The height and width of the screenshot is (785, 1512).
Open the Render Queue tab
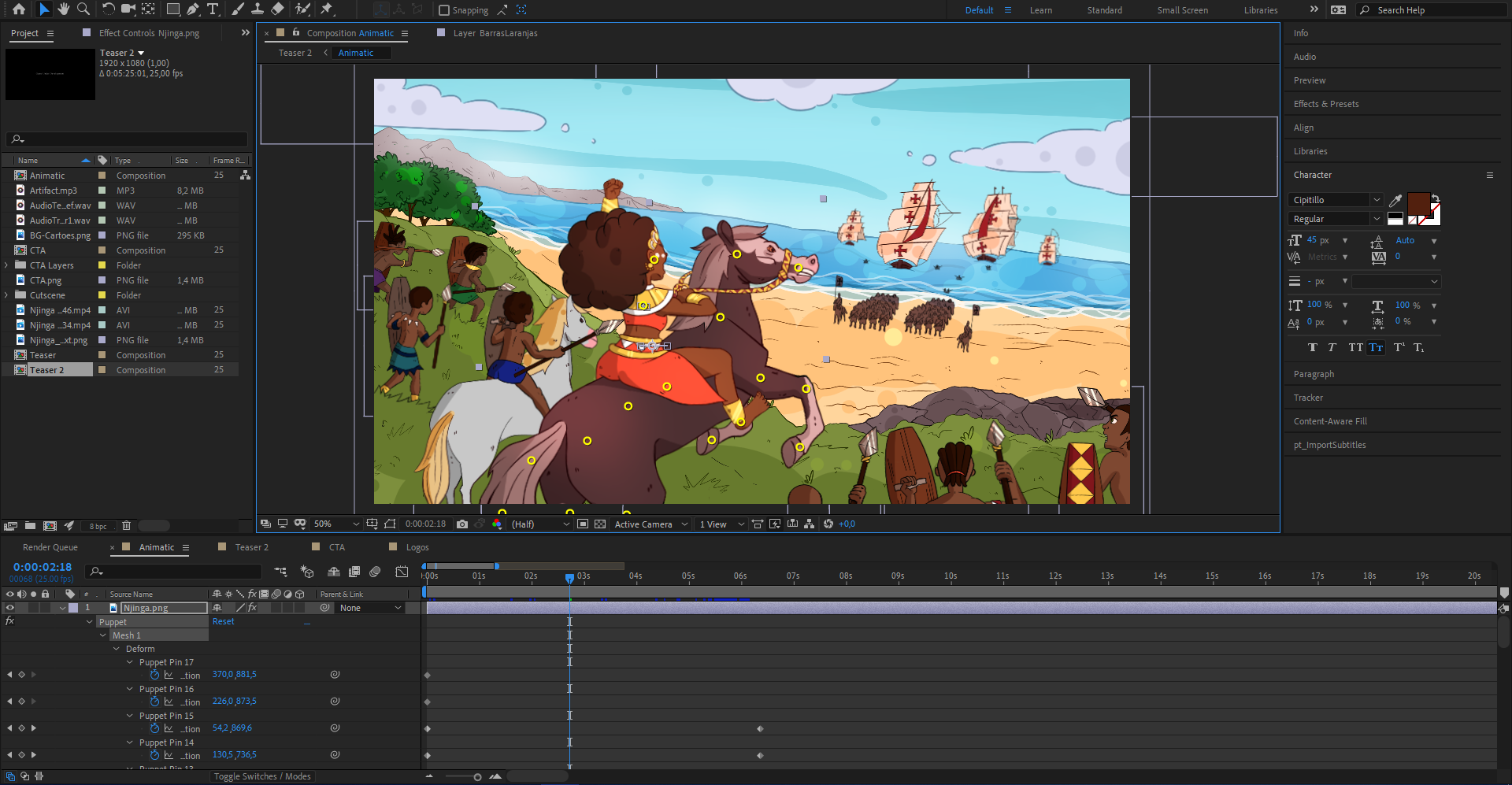pyautogui.click(x=50, y=547)
